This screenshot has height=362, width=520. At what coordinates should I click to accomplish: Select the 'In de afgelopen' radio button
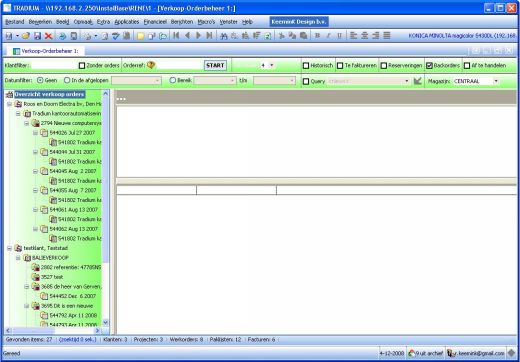67,80
